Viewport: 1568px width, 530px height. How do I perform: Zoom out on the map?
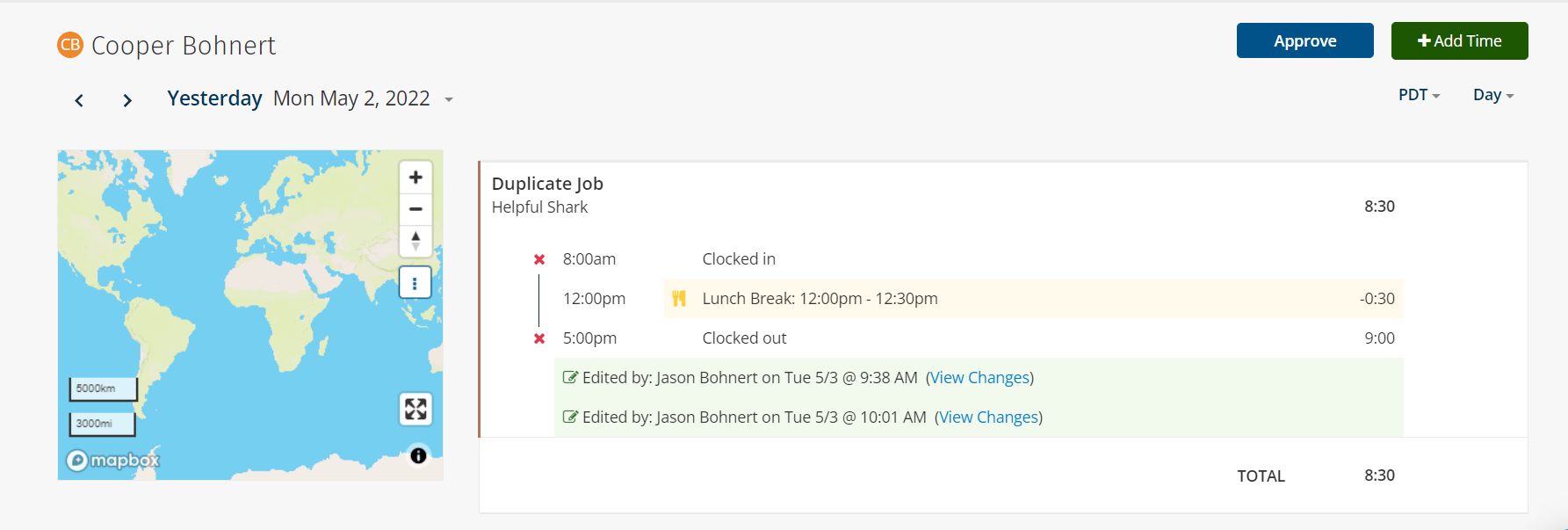click(x=415, y=209)
